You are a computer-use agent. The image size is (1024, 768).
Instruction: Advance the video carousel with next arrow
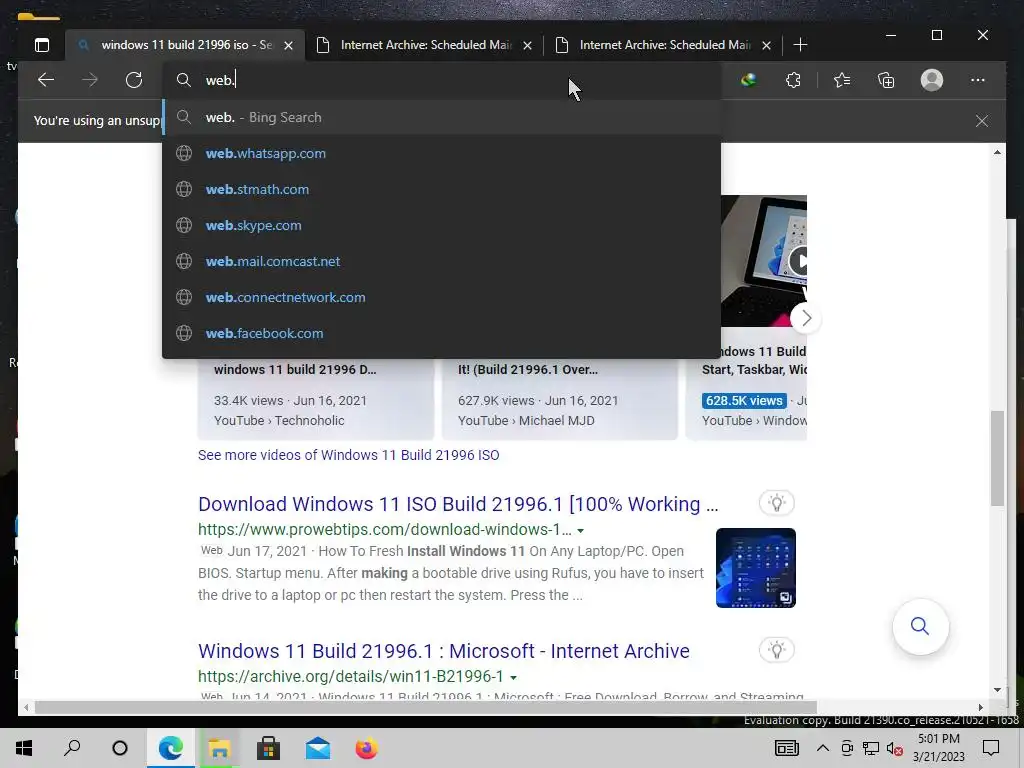click(x=806, y=319)
